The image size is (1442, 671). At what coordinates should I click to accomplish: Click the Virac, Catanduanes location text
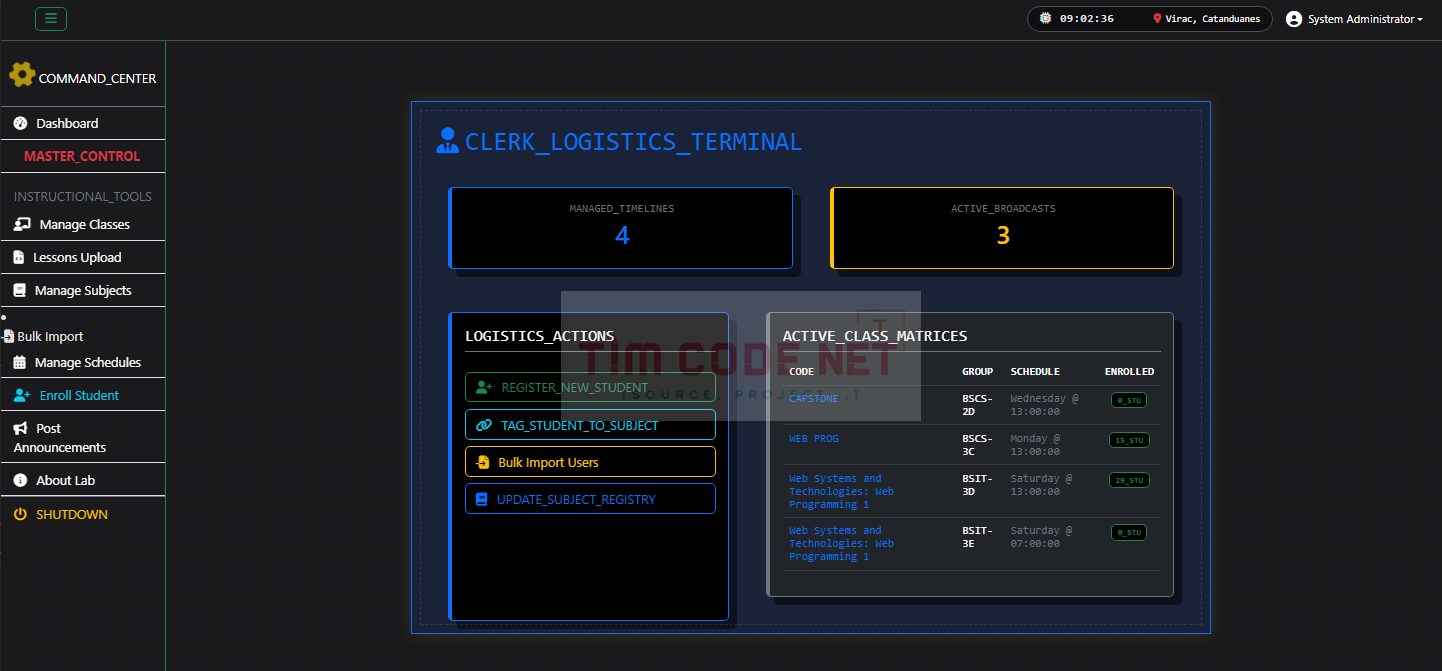[x=1212, y=19]
